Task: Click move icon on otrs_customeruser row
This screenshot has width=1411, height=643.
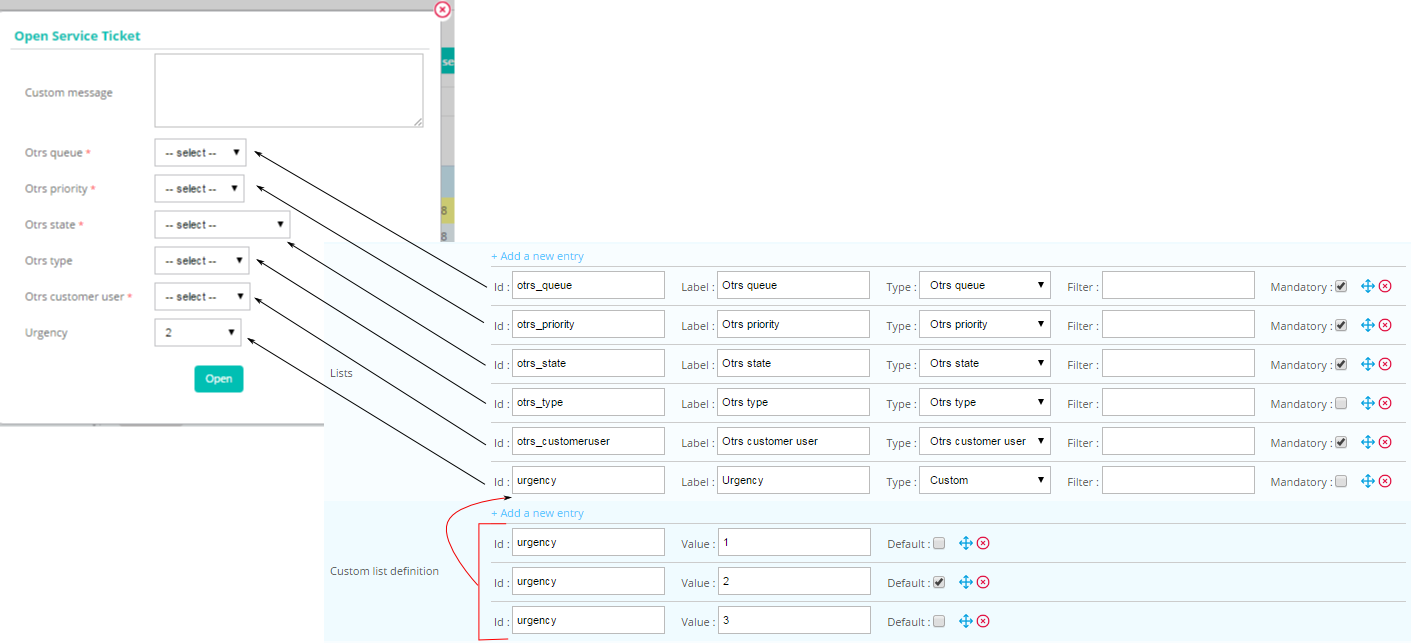Action: pos(1368,442)
